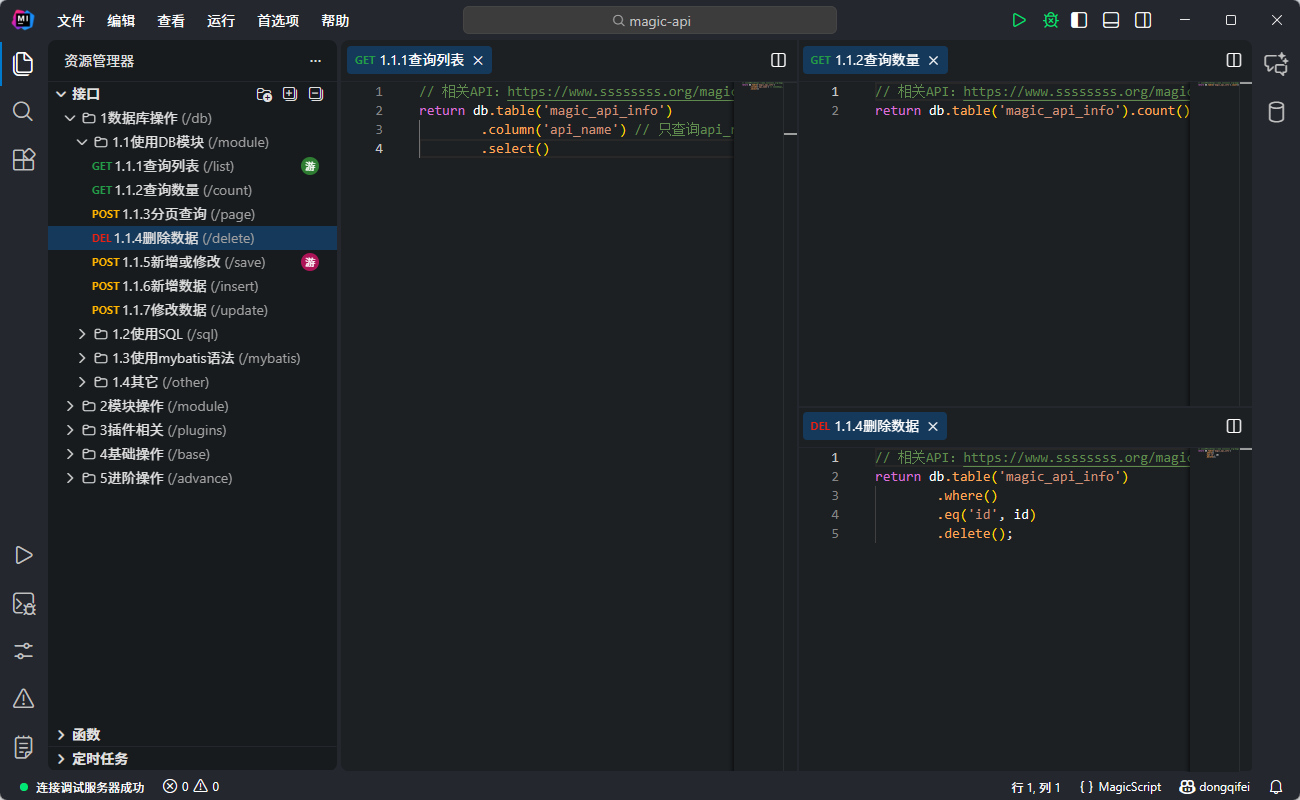Expand the 定时任务 section
Viewport: 1300px width, 800px height.
pos(61,759)
